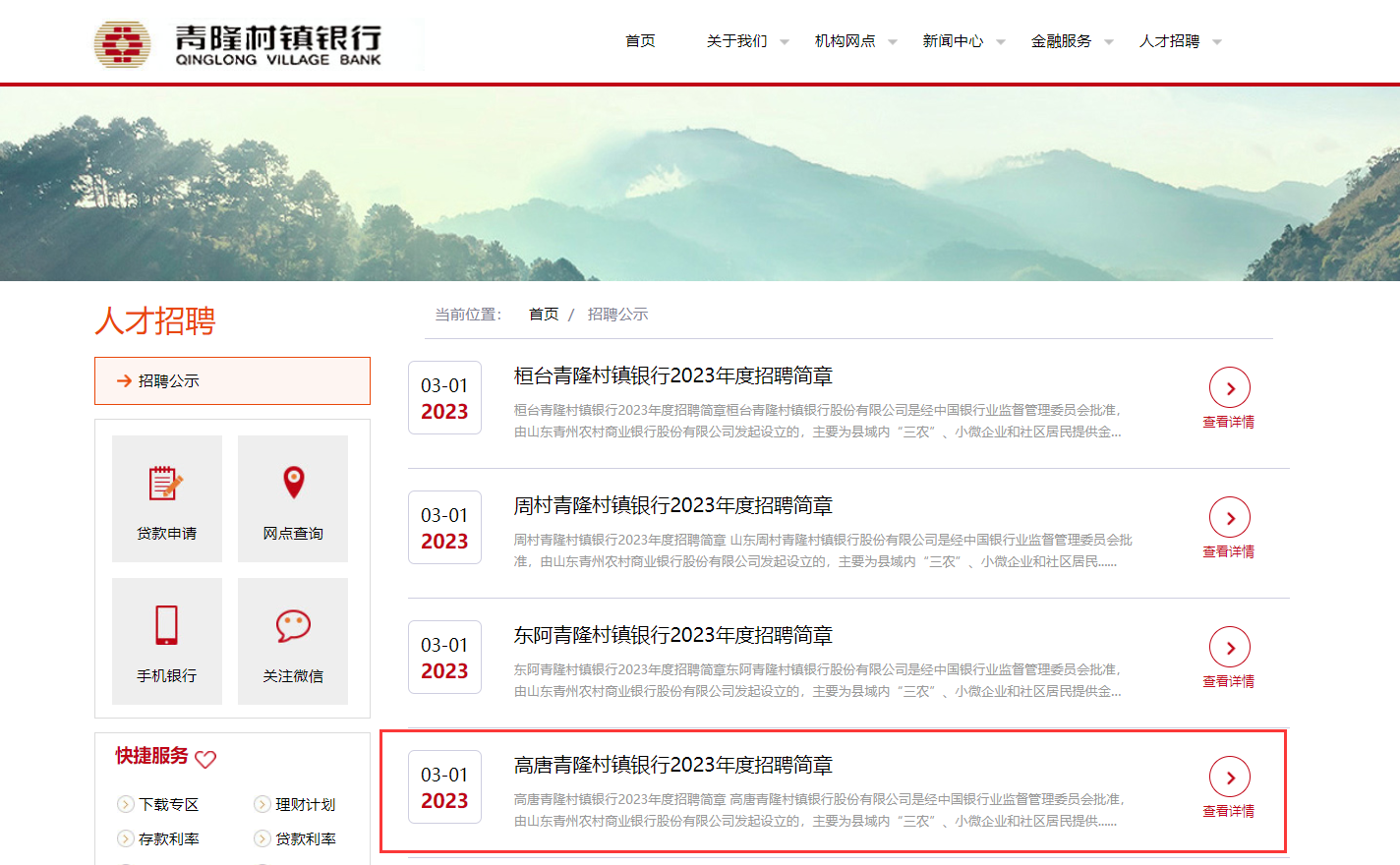This screenshot has height=865, width=1400.
Task: Open the 手机银行 mobile phone icon
Action: pos(166,625)
